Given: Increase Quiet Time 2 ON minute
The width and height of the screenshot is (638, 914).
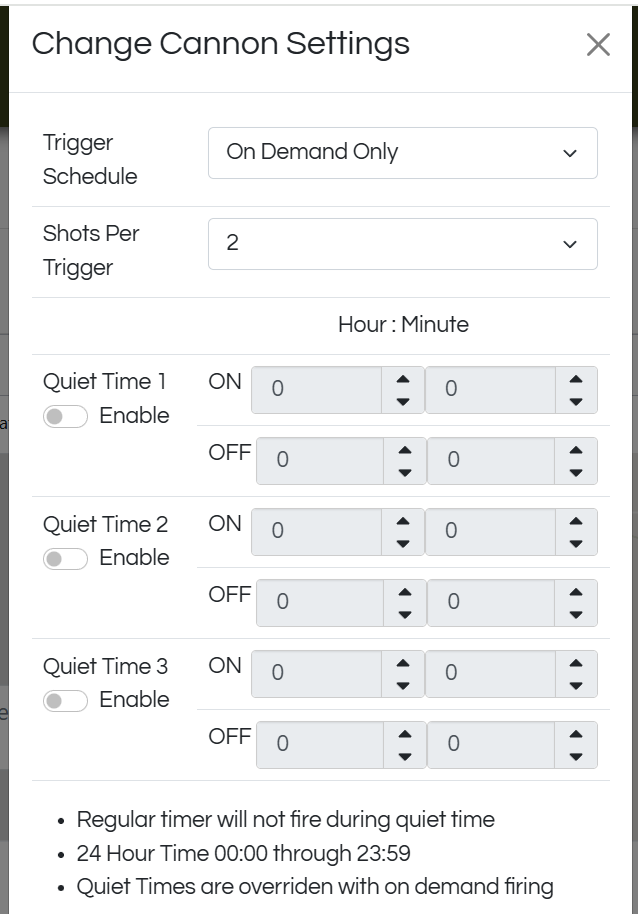Looking at the screenshot, I should point(576,522).
